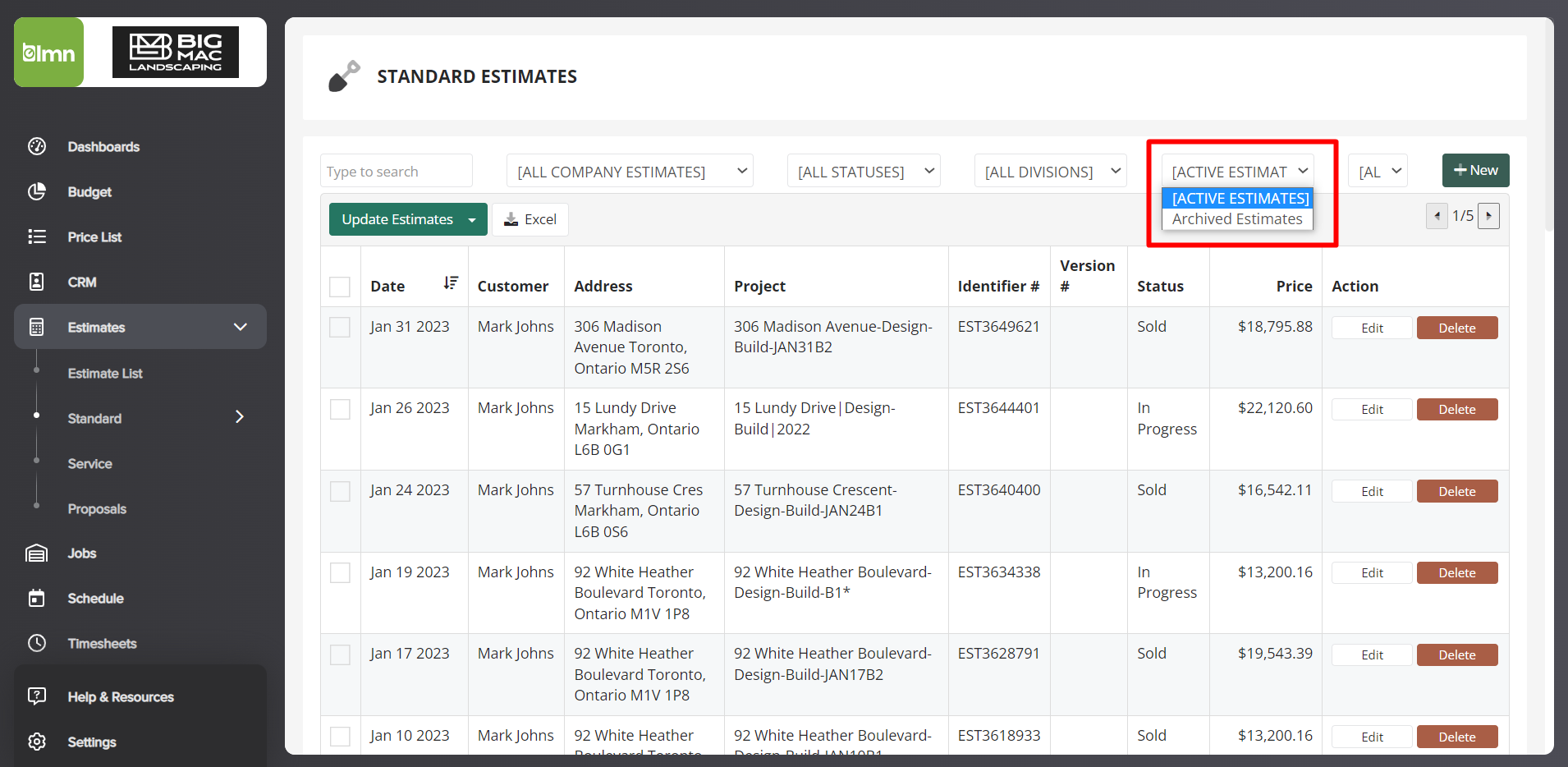Go to next page arrow
This screenshot has height=767, width=1568.
point(1488,216)
